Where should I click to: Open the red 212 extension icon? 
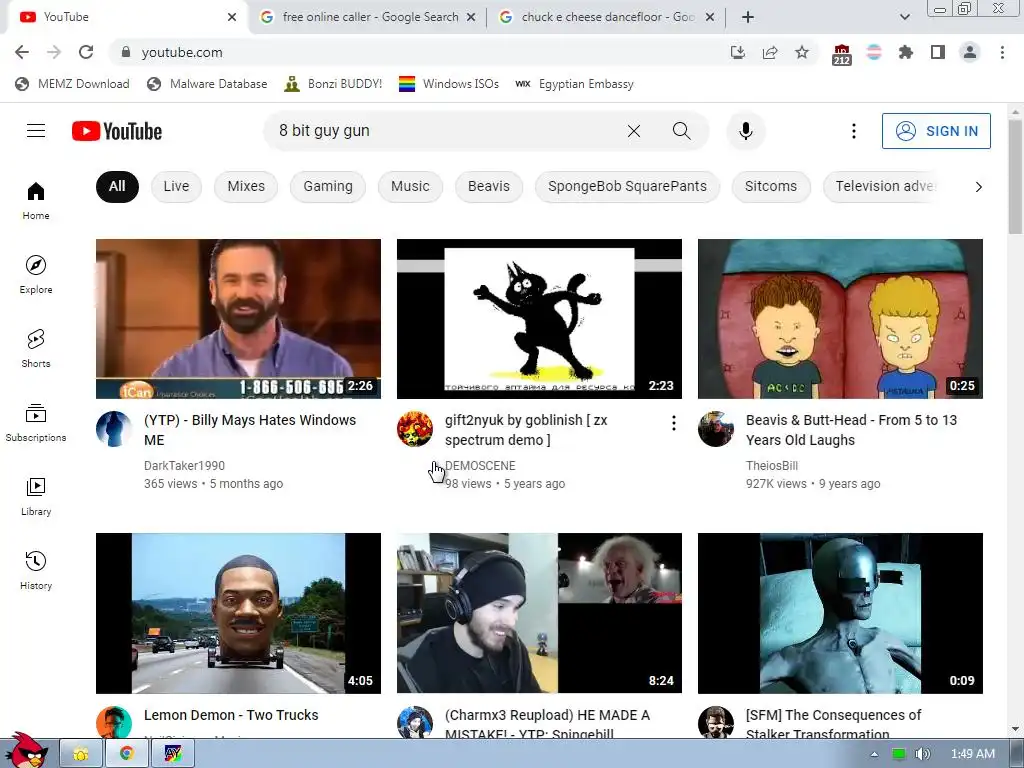click(x=841, y=54)
